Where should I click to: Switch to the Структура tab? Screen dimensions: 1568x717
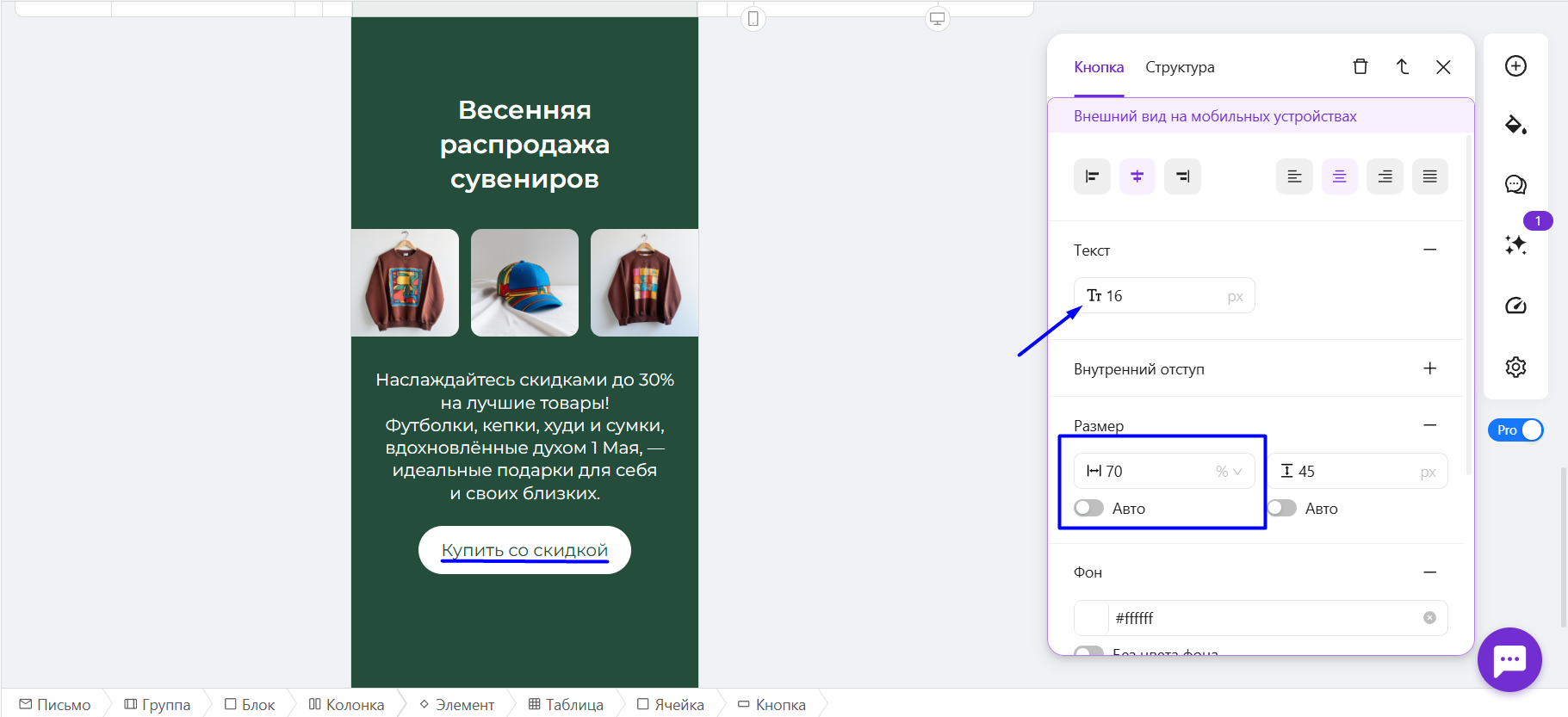click(1180, 67)
